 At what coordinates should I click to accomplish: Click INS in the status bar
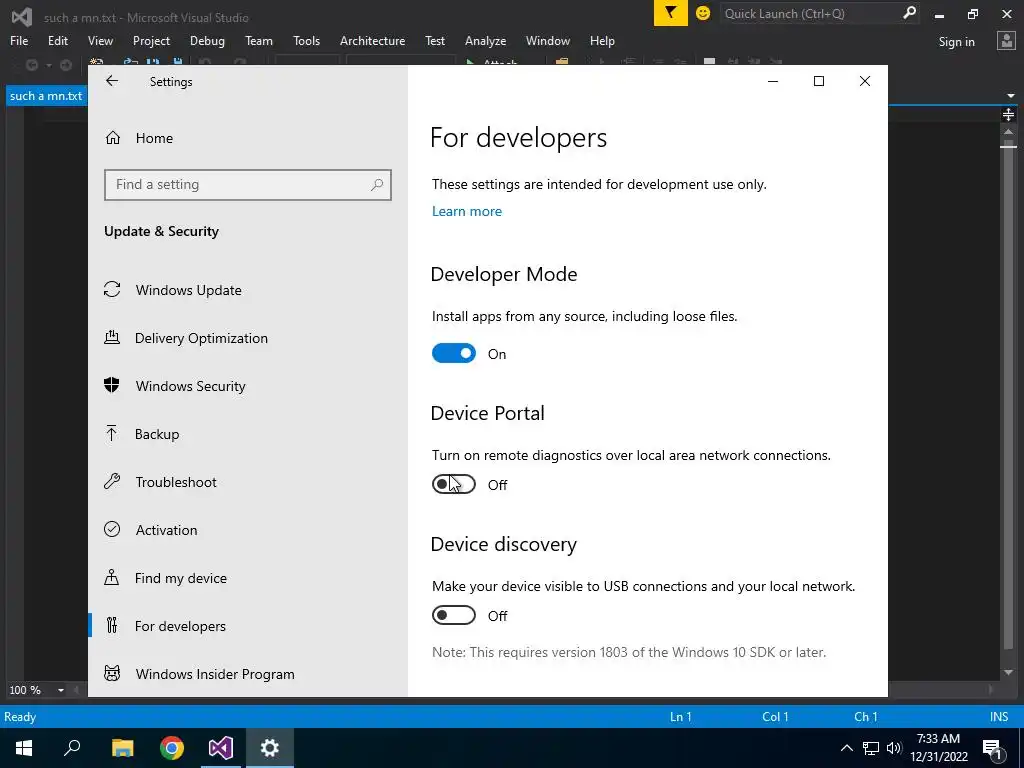999,716
